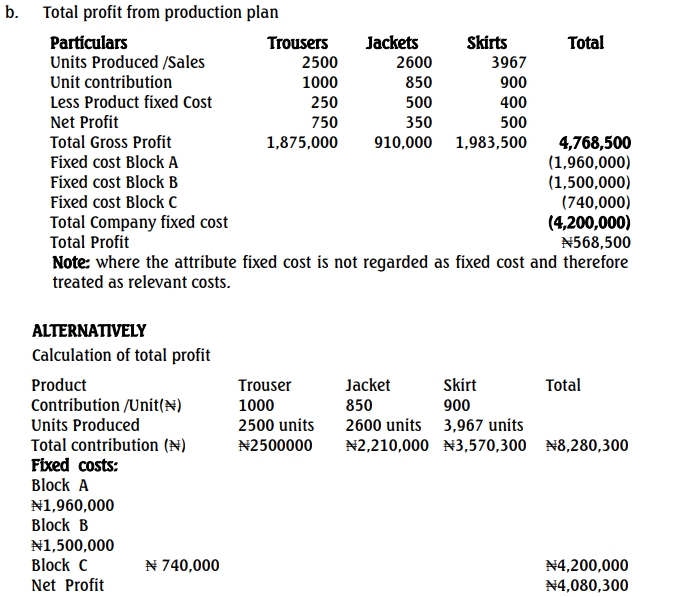This screenshot has width=674, height=597.
Task: Select the 'Particulars' column header
Action: 89,43
